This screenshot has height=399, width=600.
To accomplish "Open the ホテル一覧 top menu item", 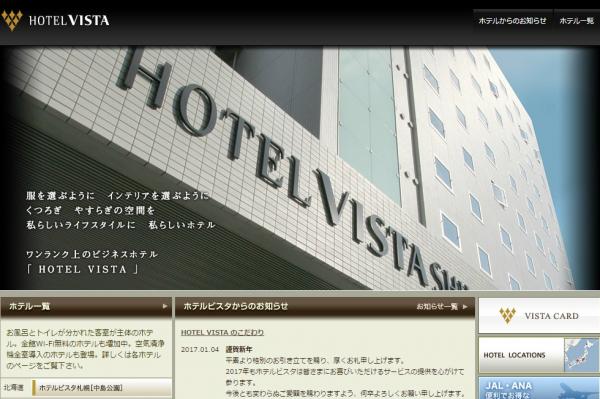I will 577,21.
